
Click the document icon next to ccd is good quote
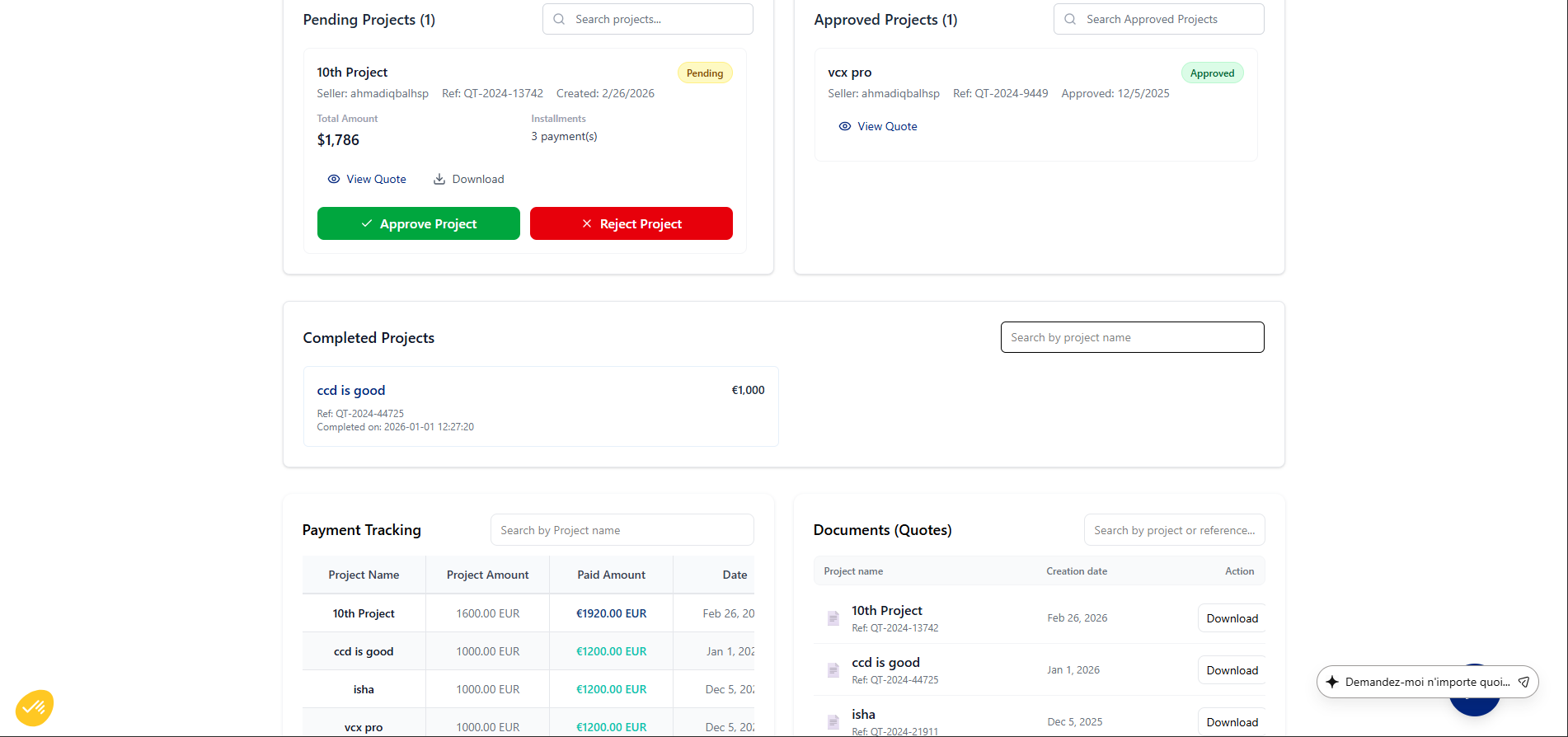pos(833,670)
